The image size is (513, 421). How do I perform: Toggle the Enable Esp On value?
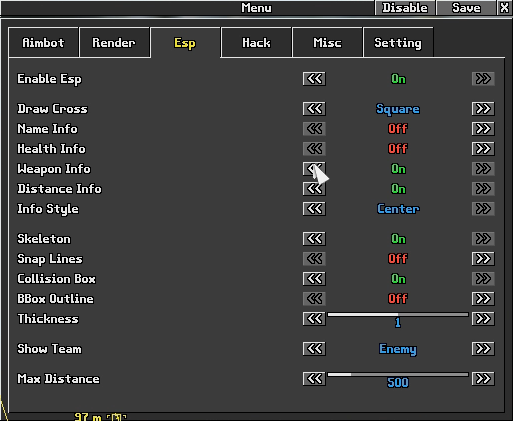coord(398,79)
